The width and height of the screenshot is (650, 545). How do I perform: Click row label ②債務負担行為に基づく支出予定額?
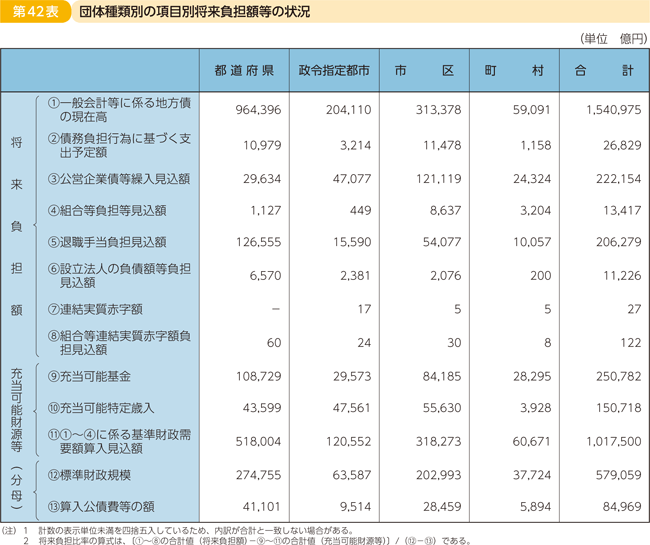[119, 145]
